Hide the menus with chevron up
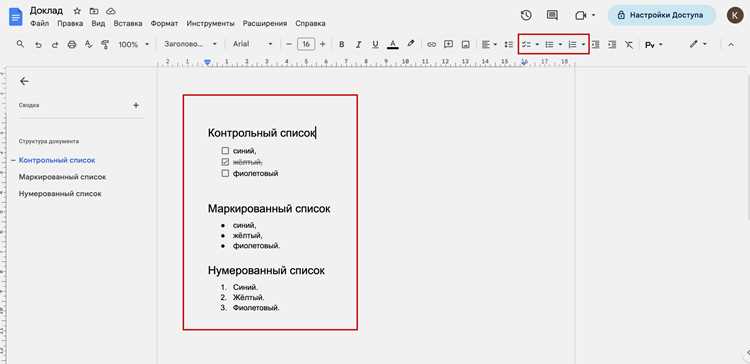 [x=731, y=44]
